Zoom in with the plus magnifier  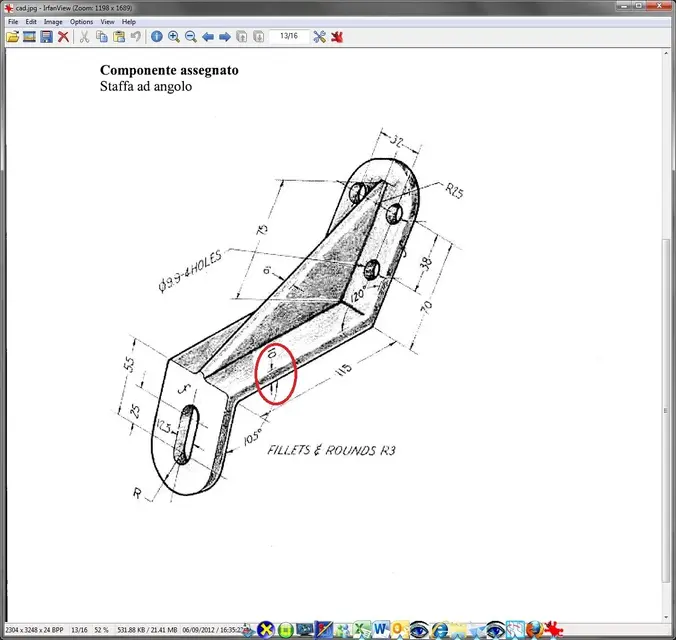pos(174,37)
